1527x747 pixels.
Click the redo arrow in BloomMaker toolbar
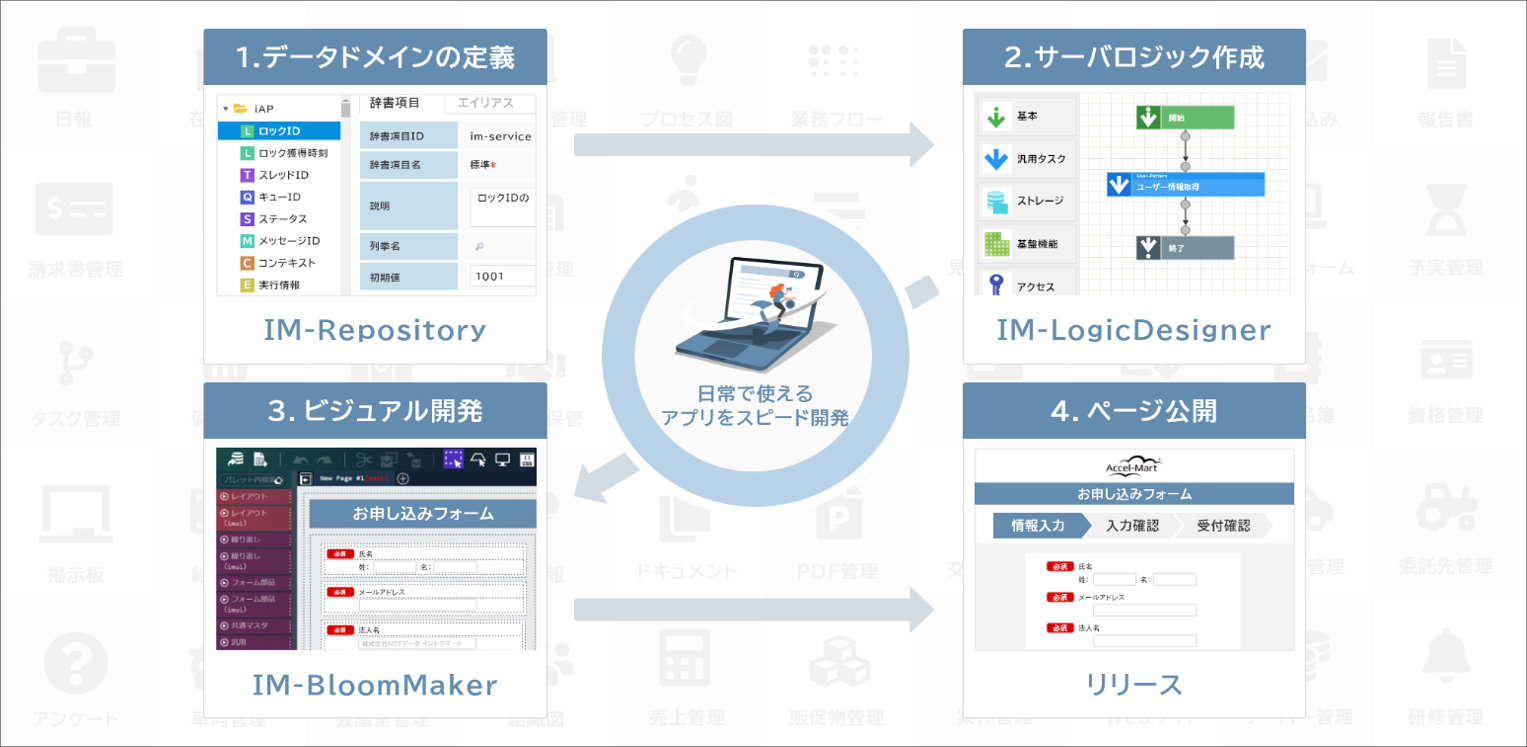[x=325, y=460]
